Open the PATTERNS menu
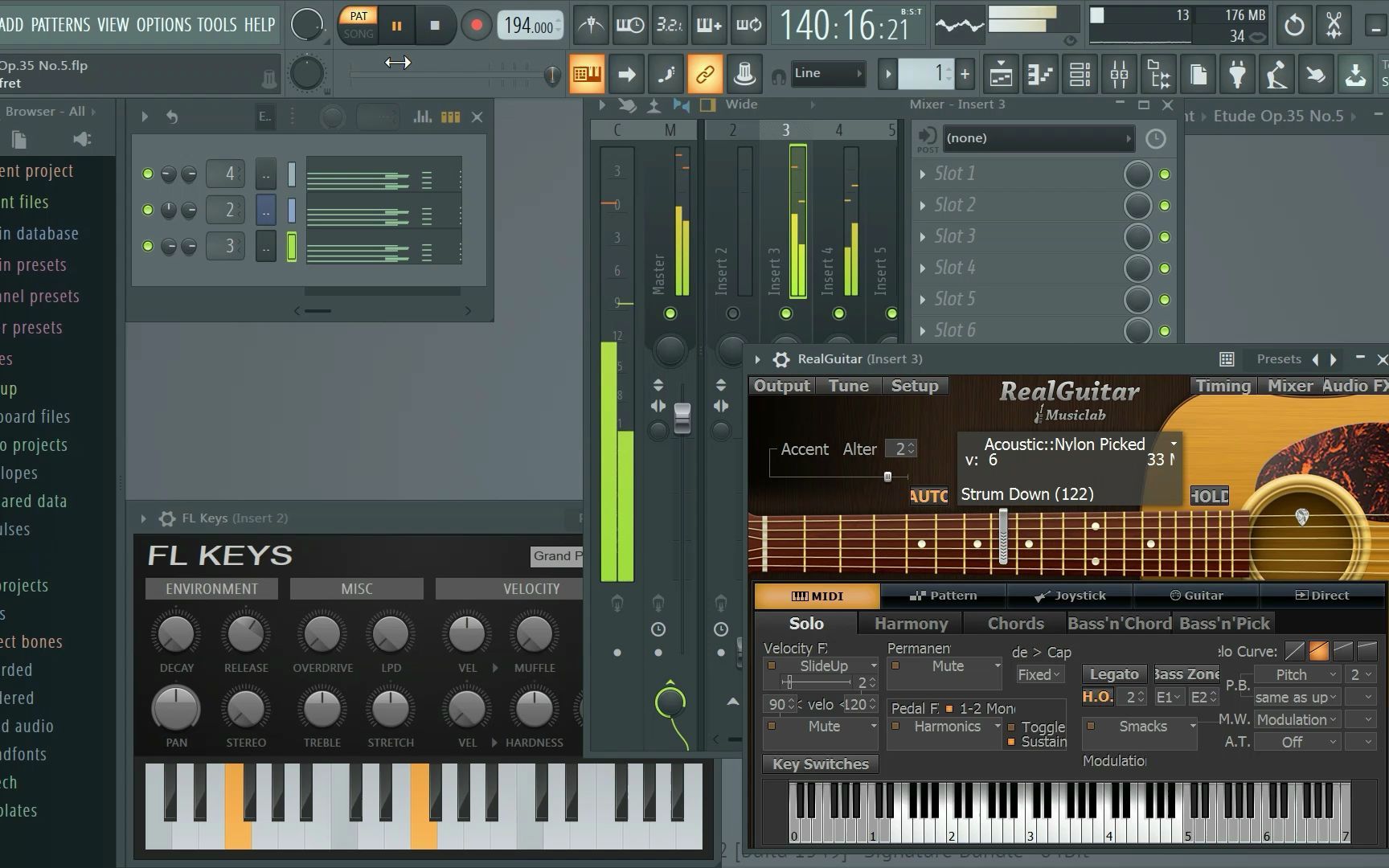 click(x=60, y=25)
